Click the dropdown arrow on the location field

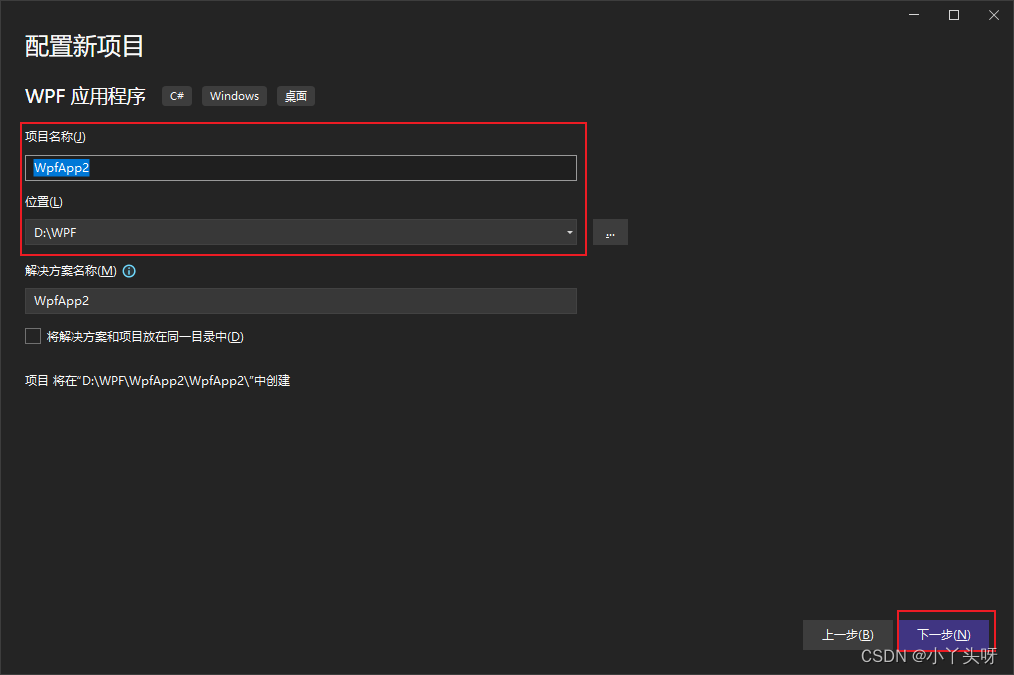[569, 232]
